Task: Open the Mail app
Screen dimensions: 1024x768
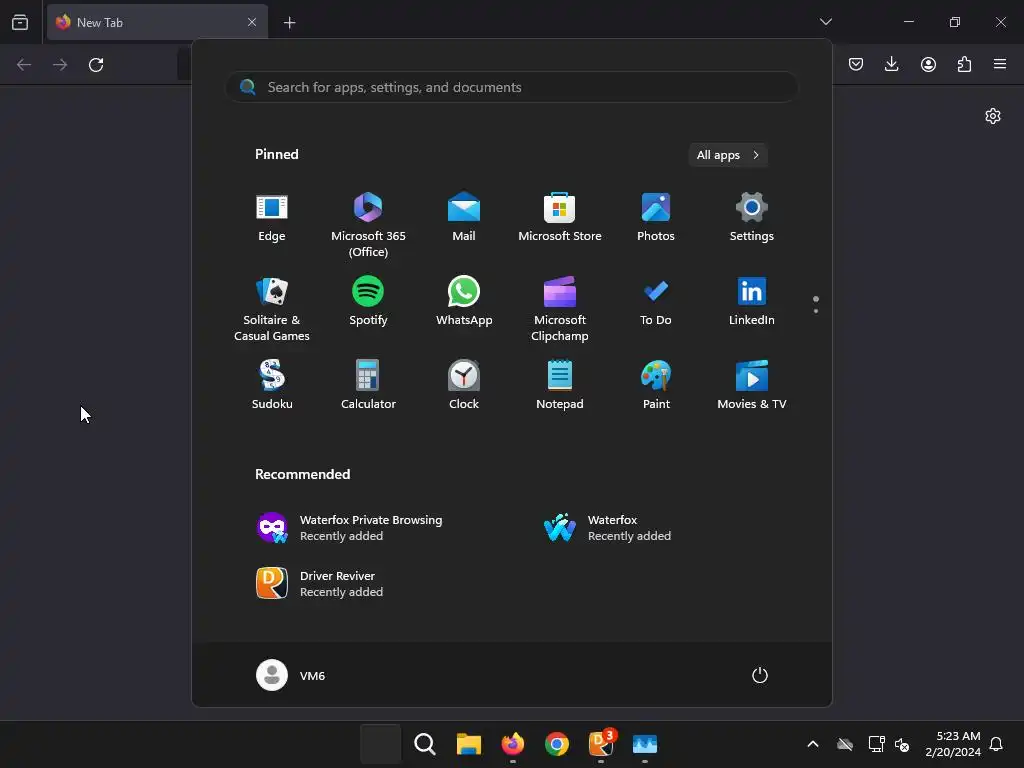Action: pyautogui.click(x=464, y=218)
